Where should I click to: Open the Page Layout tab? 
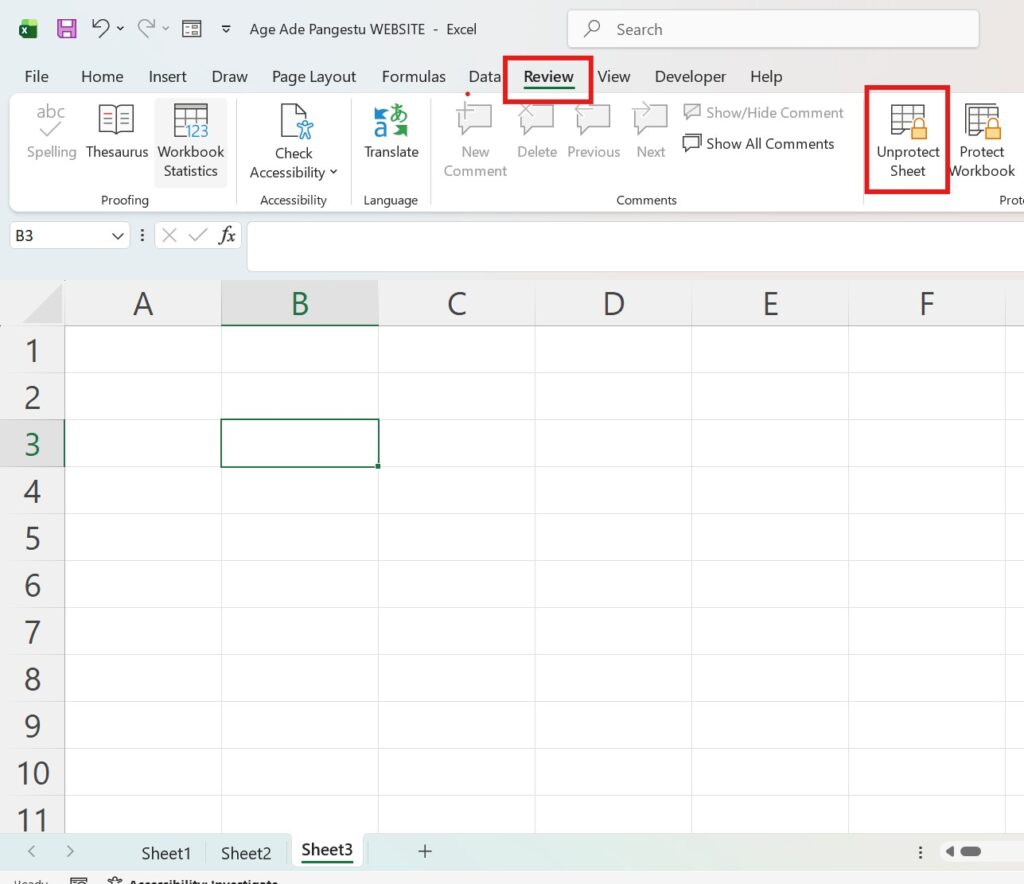tap(313, 76)
